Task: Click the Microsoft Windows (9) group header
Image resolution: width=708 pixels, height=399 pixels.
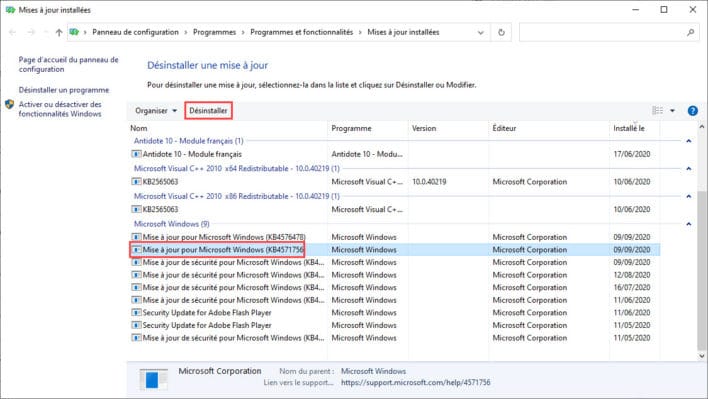Action: coord(172,224)
